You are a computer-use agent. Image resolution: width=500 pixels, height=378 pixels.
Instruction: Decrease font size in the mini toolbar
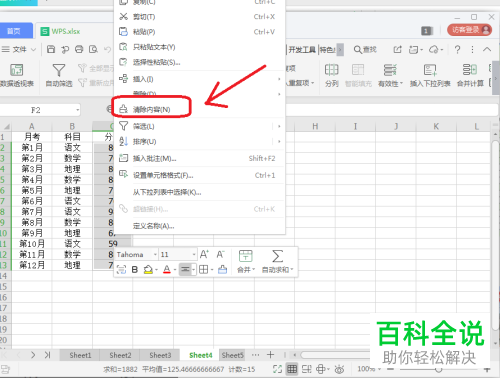220,255
